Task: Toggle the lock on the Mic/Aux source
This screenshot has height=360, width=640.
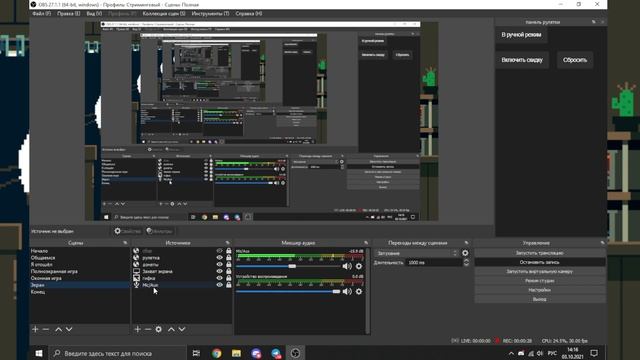Action: click(229, 285)
